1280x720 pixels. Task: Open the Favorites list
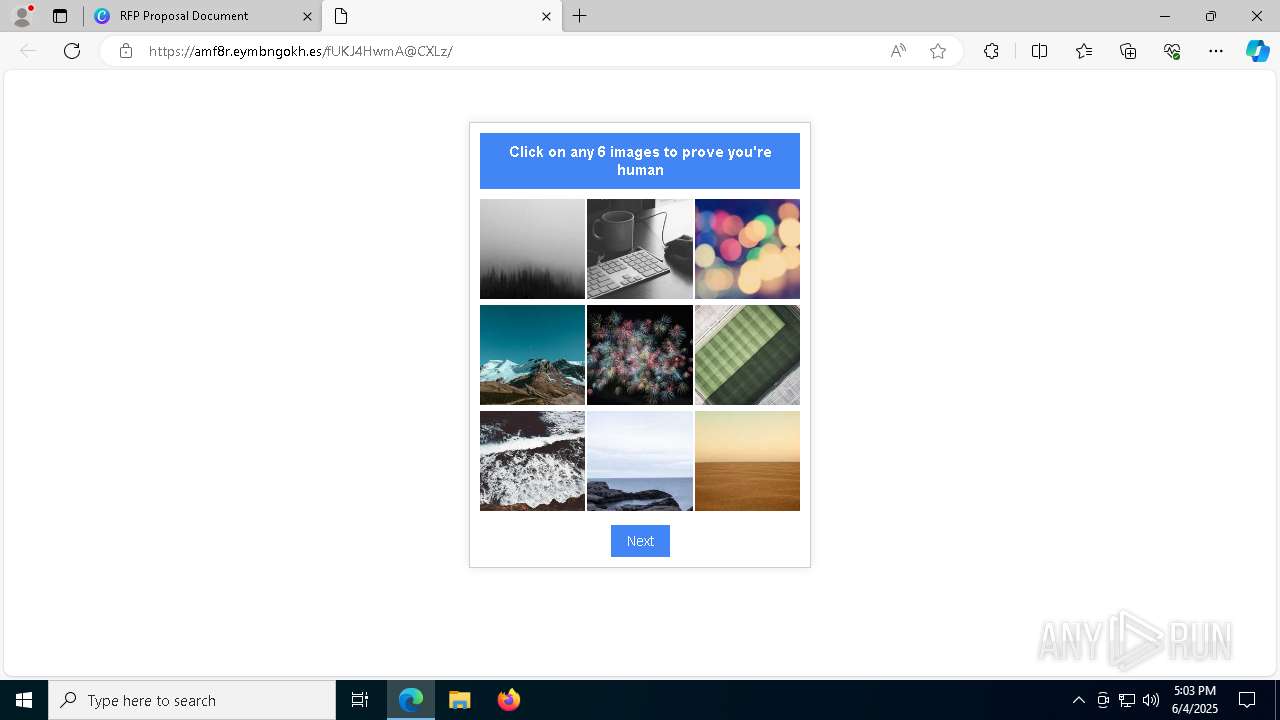(x=1084, y=51)
